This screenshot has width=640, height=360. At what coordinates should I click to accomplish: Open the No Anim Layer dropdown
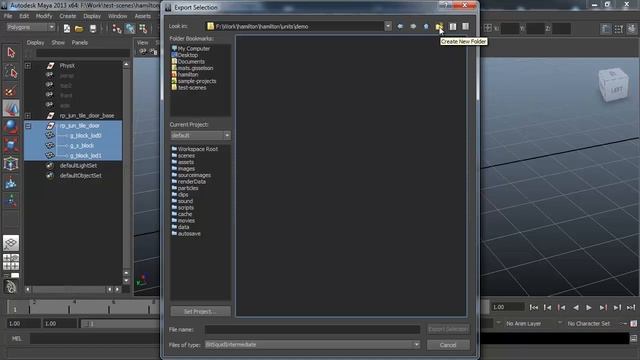coord(498,323)
